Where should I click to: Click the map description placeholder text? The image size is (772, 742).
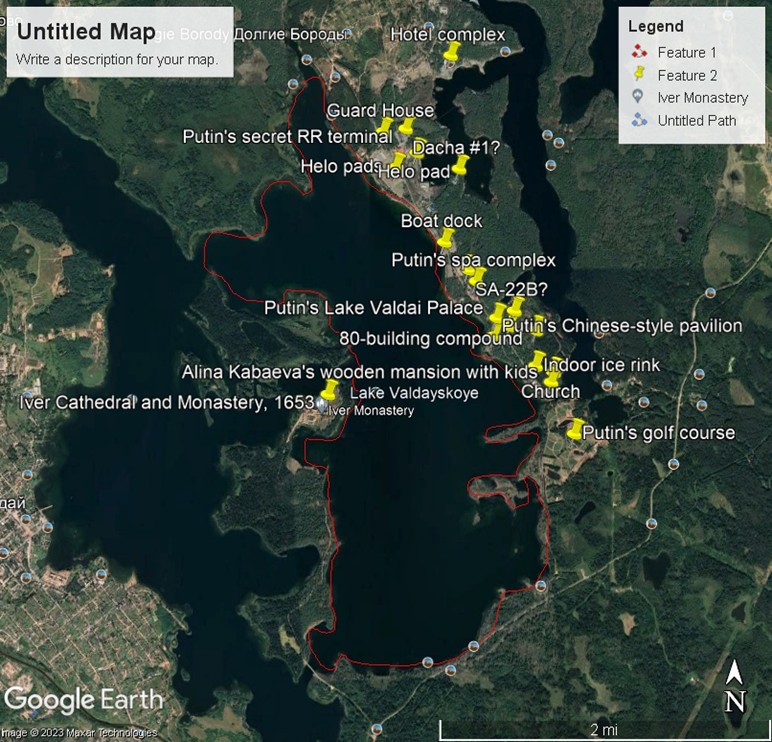coord(117,58)
